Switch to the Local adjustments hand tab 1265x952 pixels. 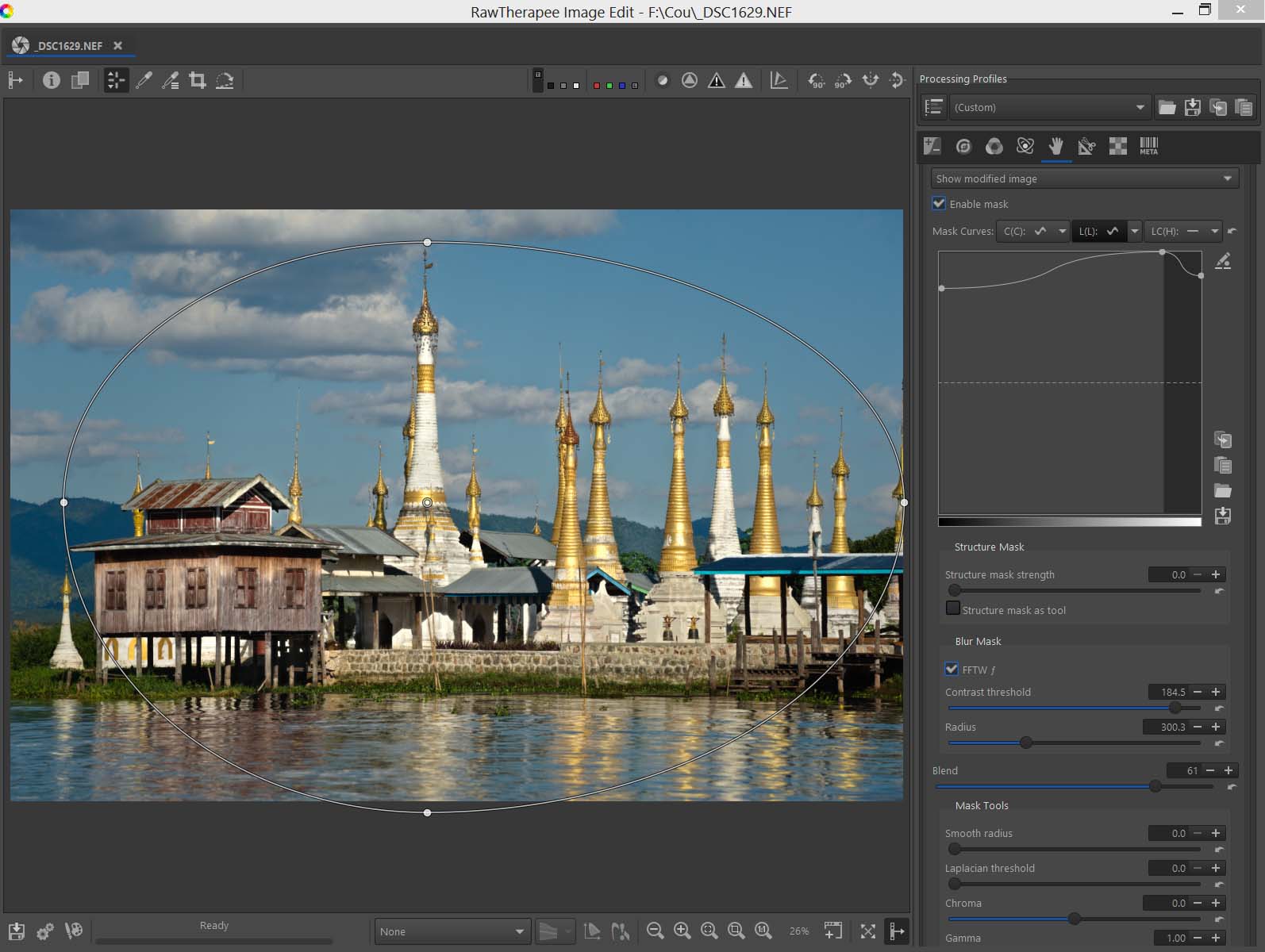point(1055,146)
